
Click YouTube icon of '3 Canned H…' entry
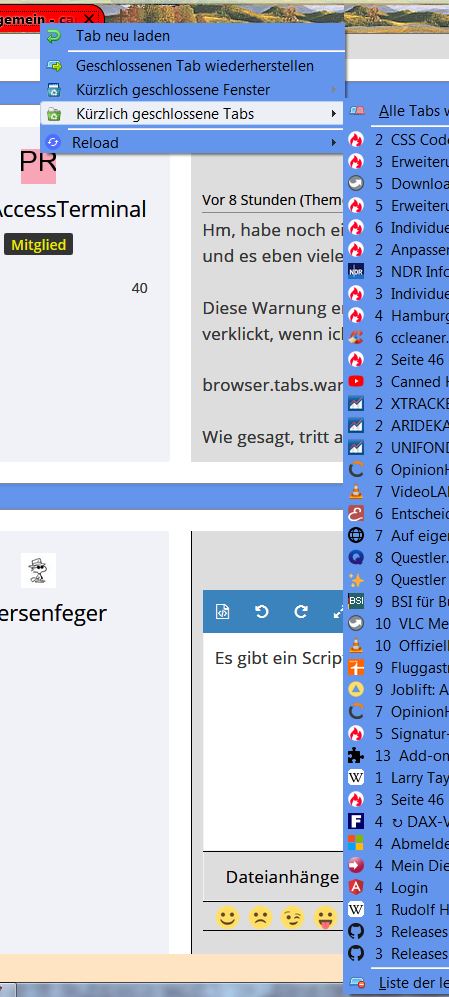click(x=356, y=382)
